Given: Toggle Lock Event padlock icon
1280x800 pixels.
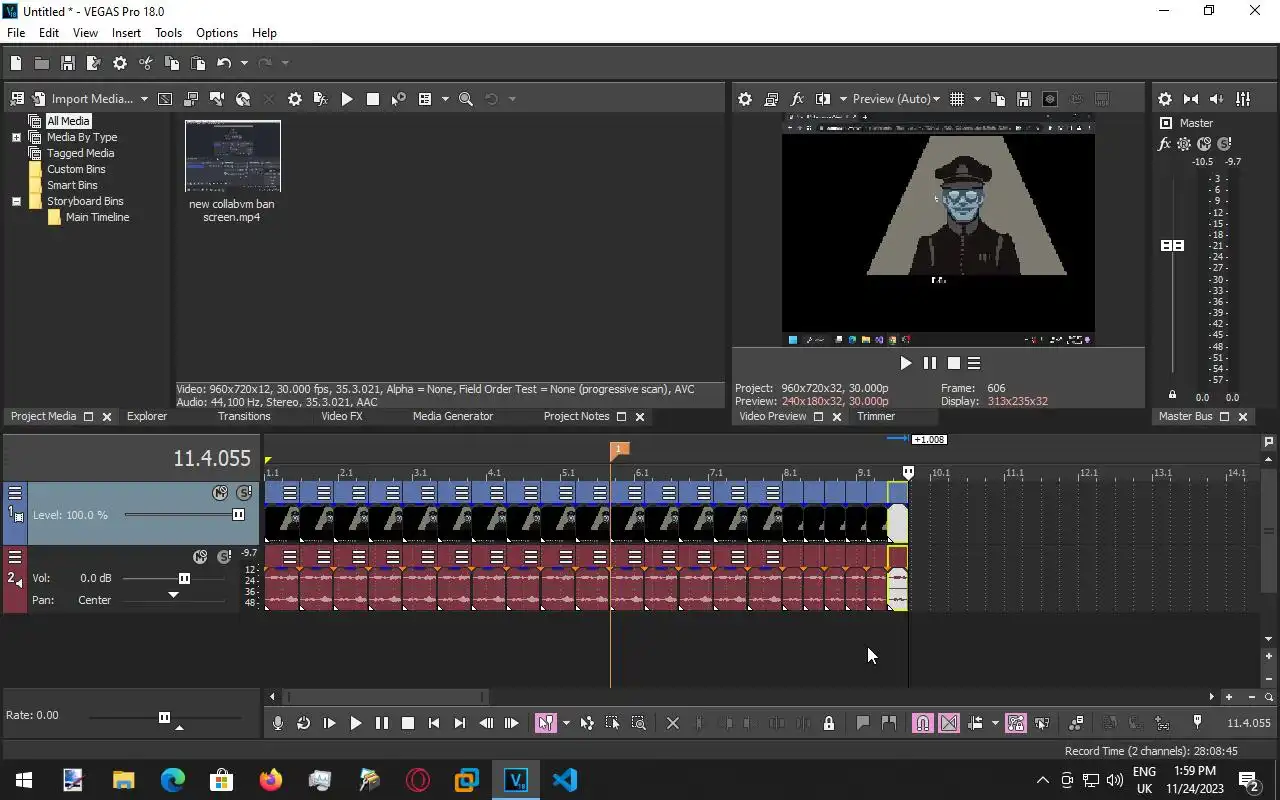Looking at the screenshot, I should [x=829, y=723].
